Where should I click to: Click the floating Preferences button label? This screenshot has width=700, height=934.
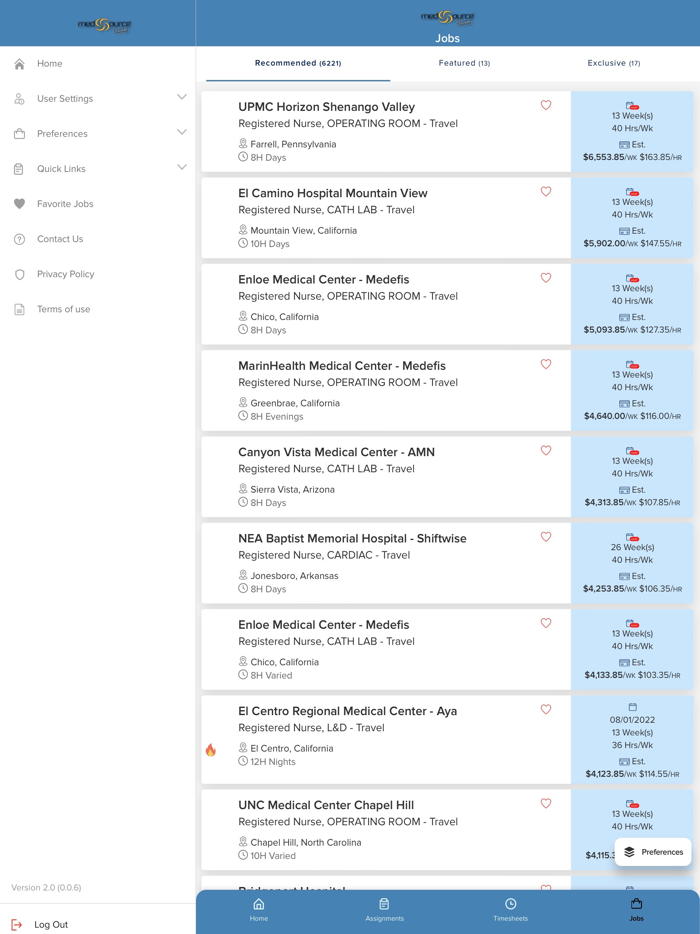click(662, 852)
